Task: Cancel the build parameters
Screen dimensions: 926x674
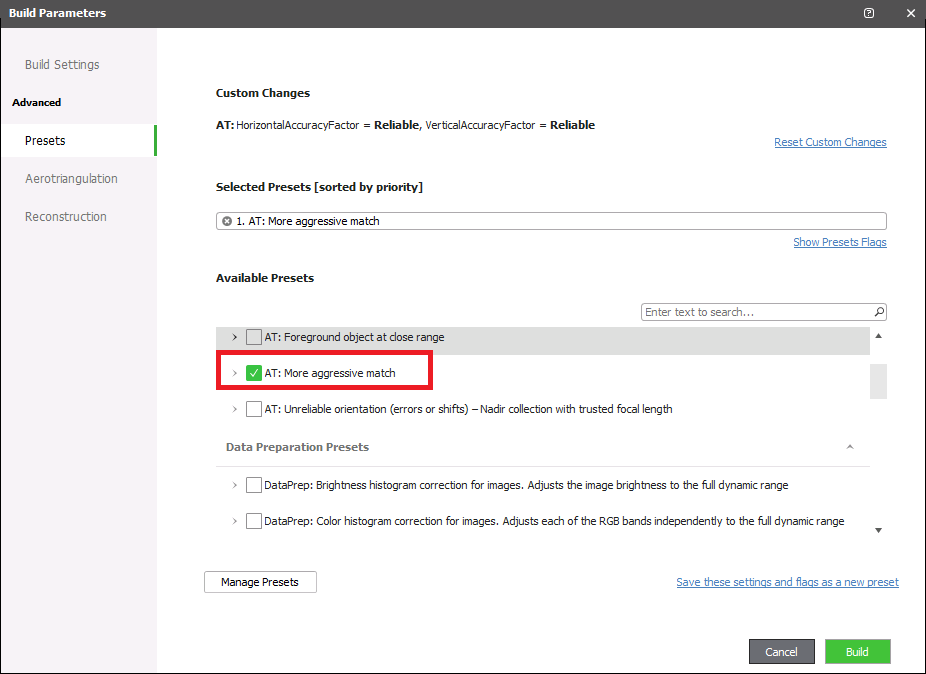Action: (x=782, y=652)
